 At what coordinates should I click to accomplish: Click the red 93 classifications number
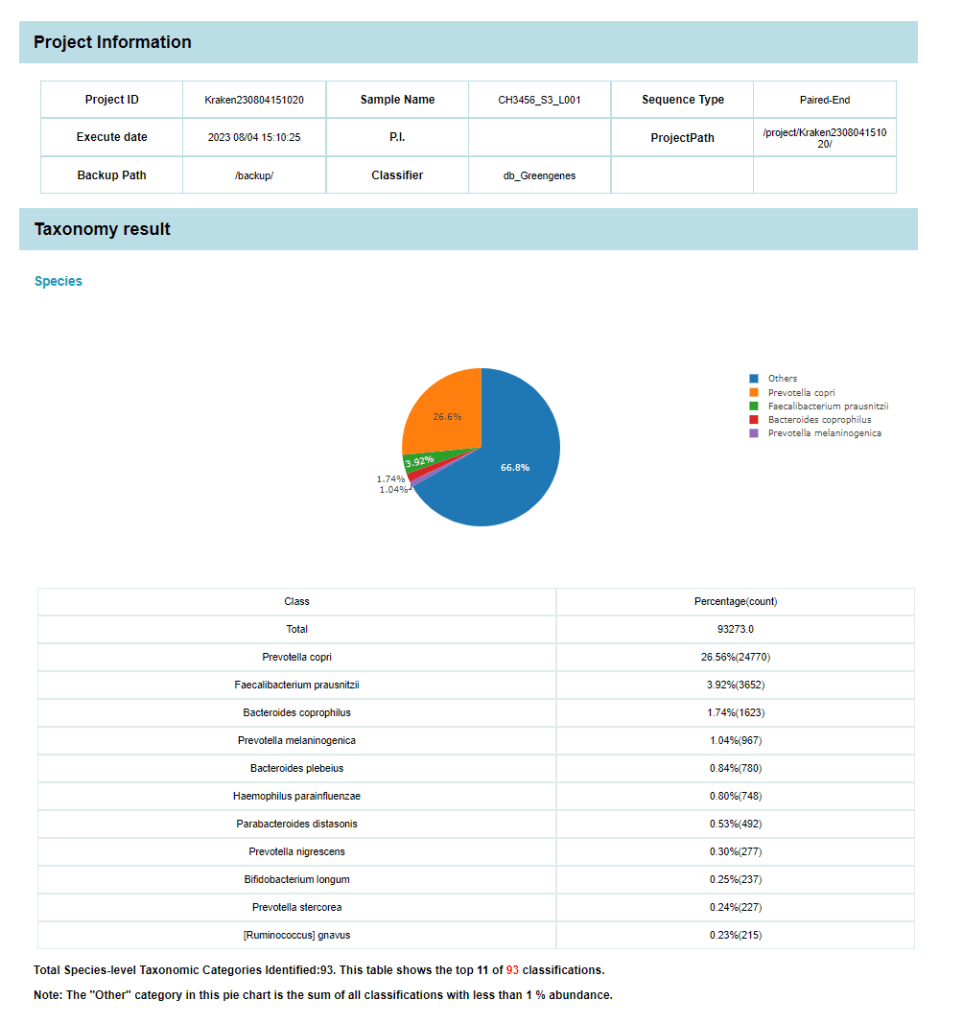[x=513, y=970]
